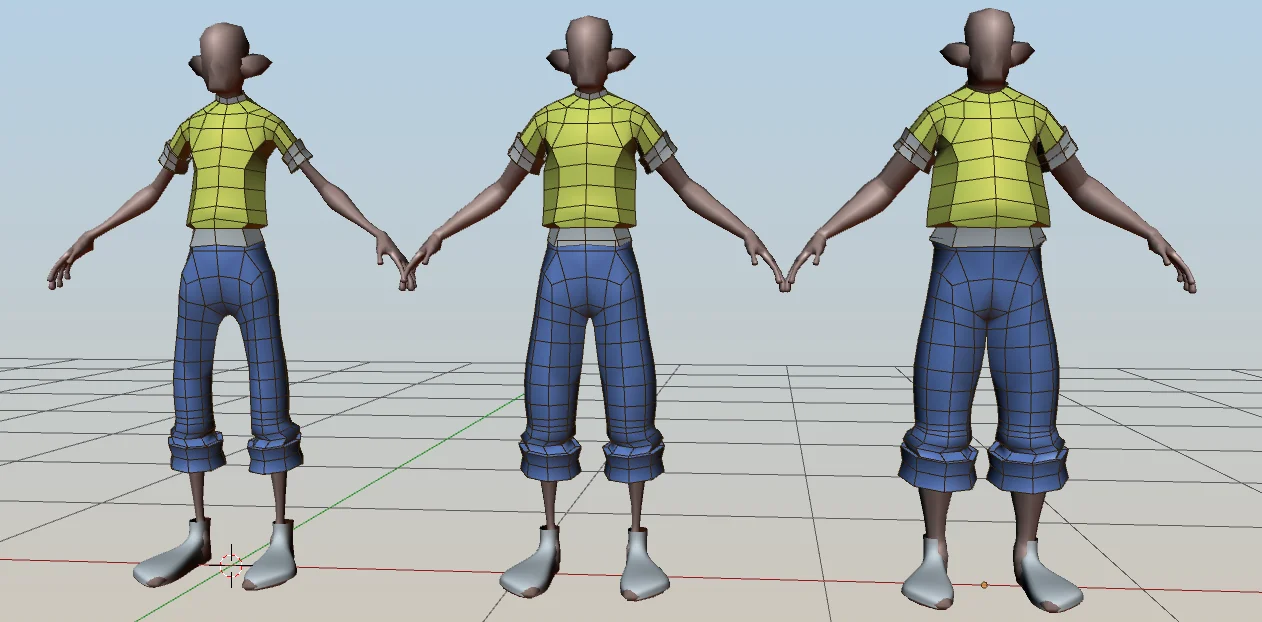1262x622 pixels.
Task: Select the right character's rightmost rolled pant cuff
Action: pos(1029,466)
